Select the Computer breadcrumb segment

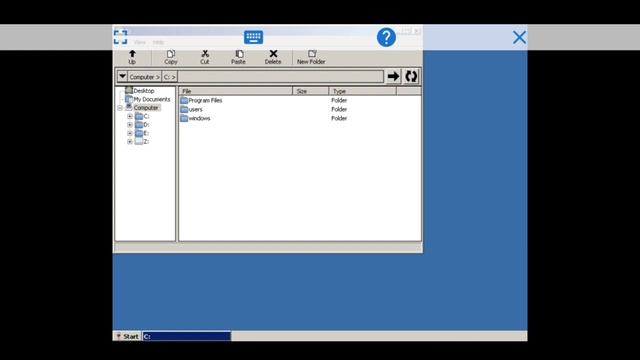click(x=144, y=77)
